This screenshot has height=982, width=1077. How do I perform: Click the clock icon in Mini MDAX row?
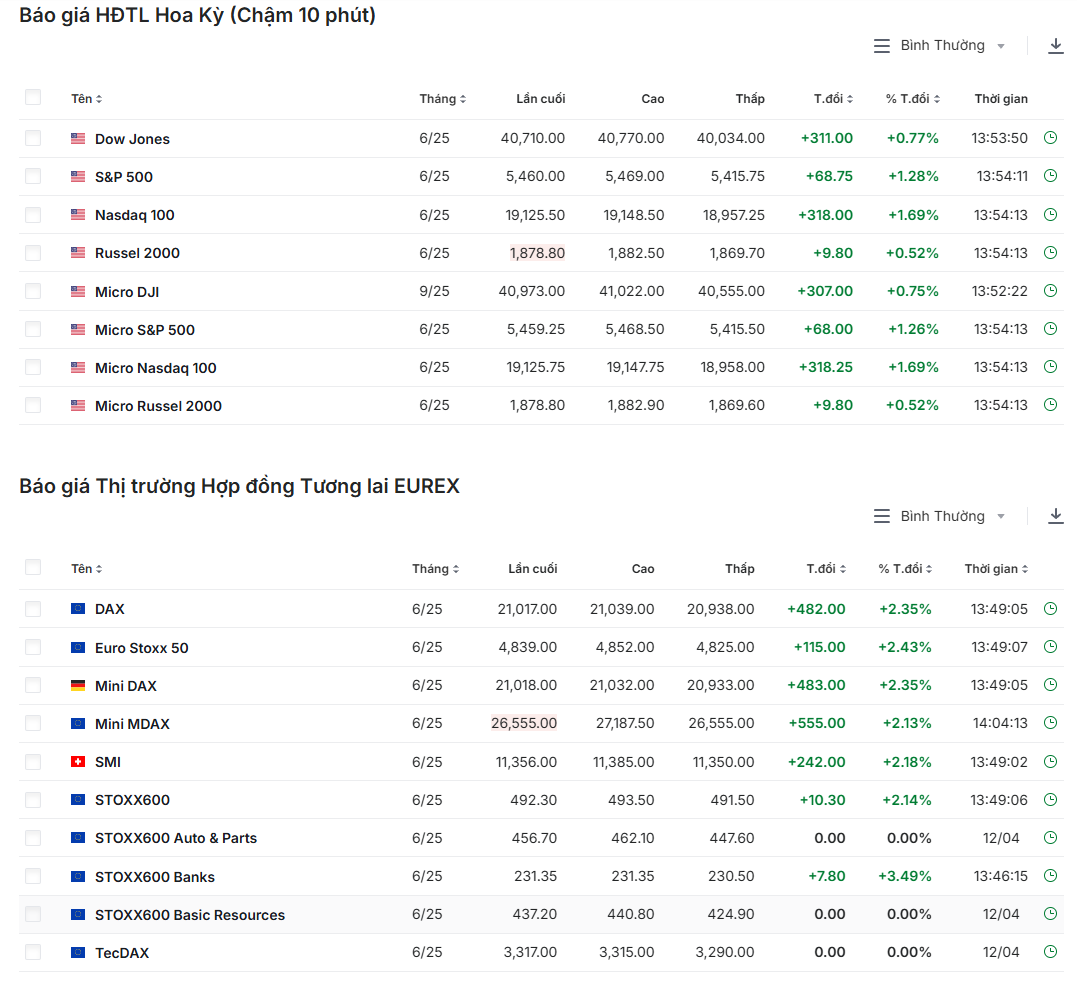[x=1050, y=723]
